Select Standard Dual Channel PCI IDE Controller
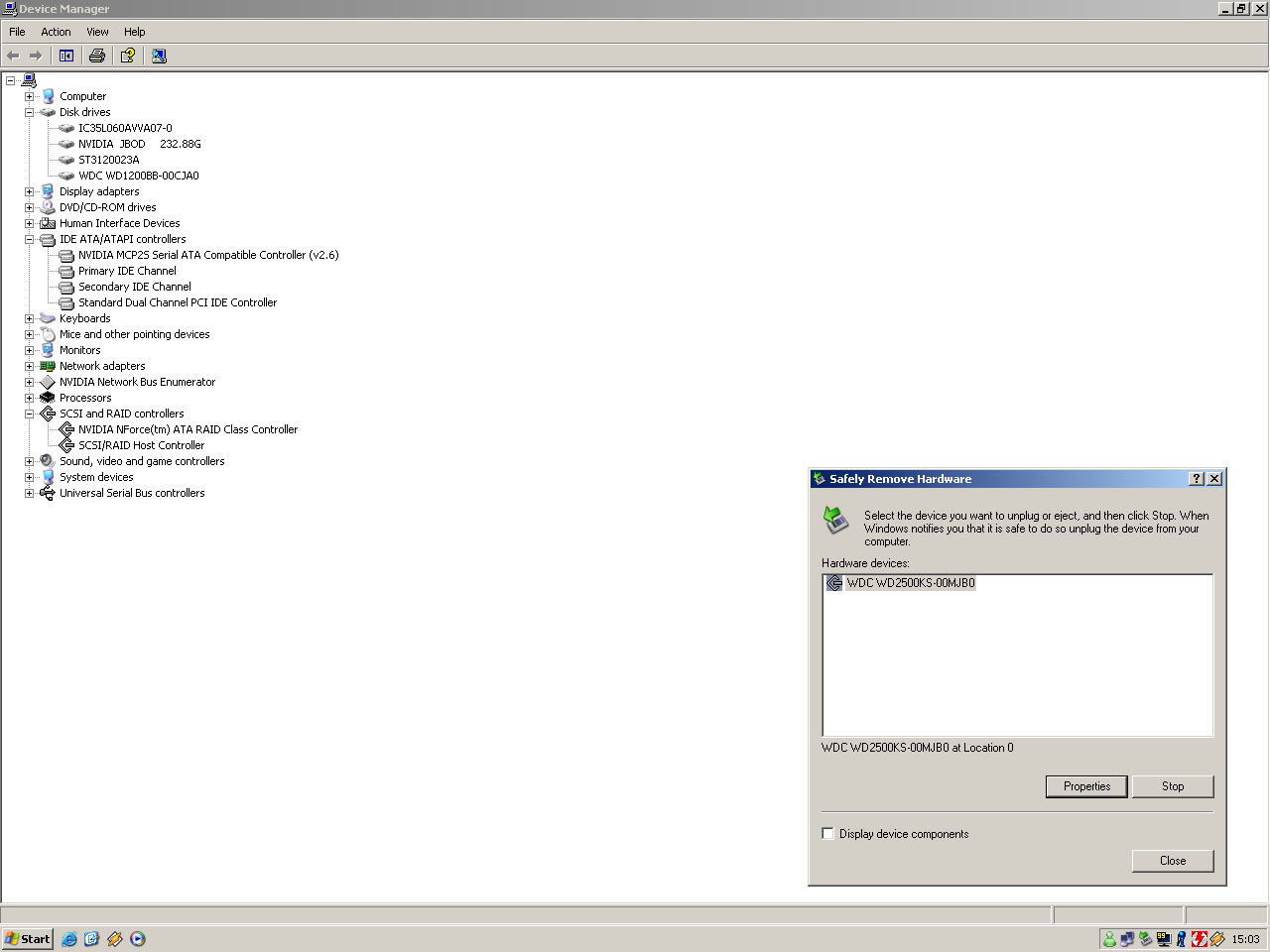 point(178,302)
